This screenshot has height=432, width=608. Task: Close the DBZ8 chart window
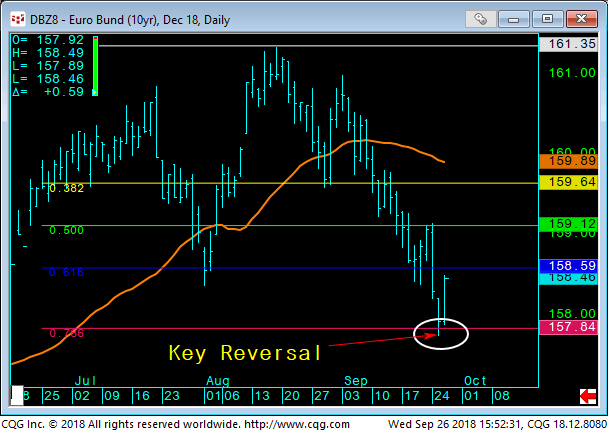[x=581, y=18]
